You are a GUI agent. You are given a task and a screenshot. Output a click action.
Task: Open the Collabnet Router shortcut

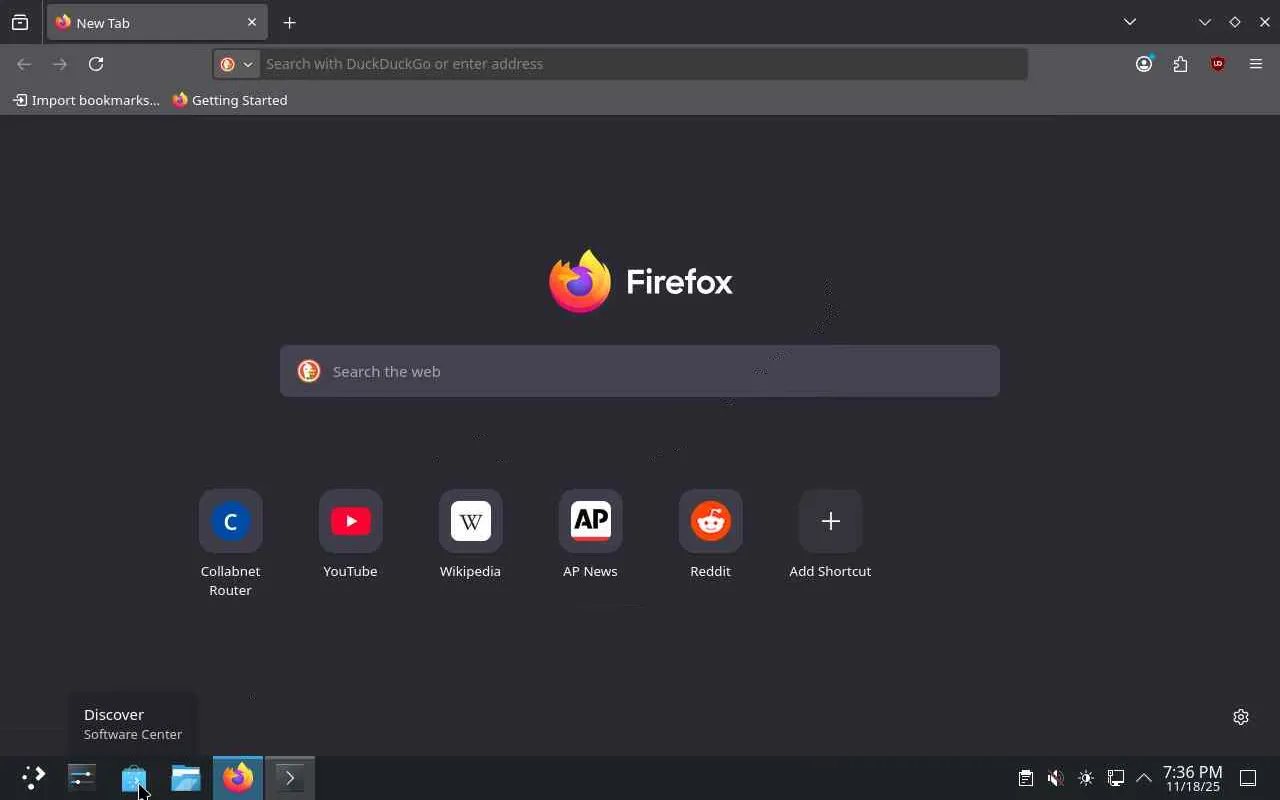tap(230, 543)
